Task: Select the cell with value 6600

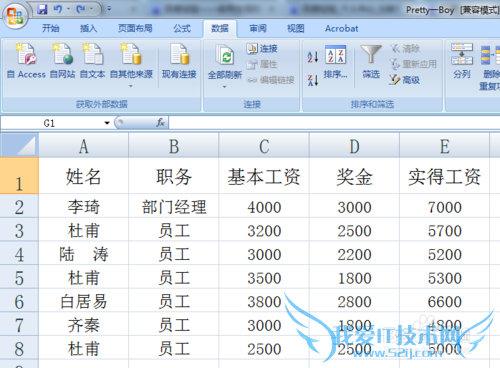Action: click(445, 301)
